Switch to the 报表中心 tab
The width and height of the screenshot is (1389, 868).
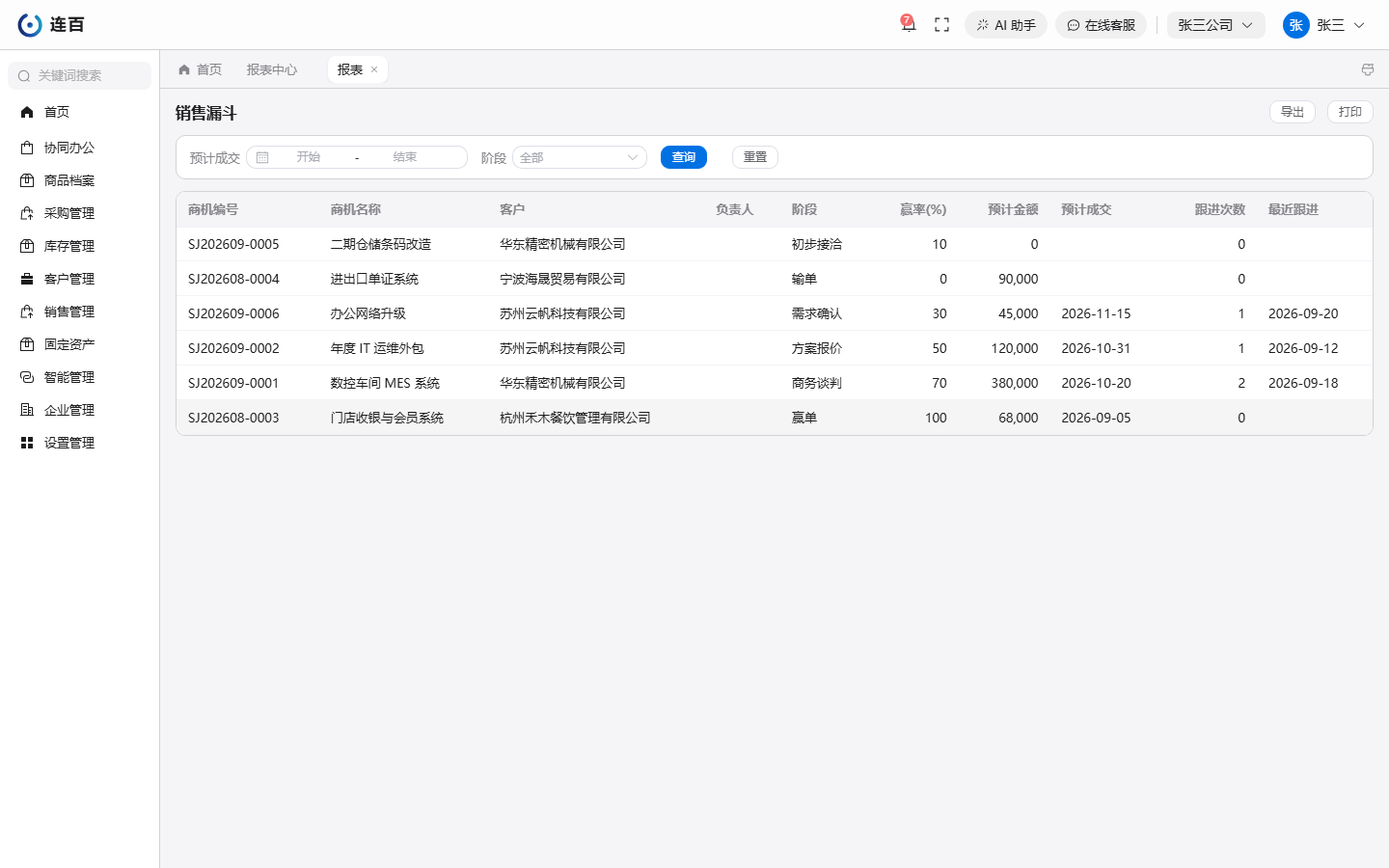[x=272, y=69]
